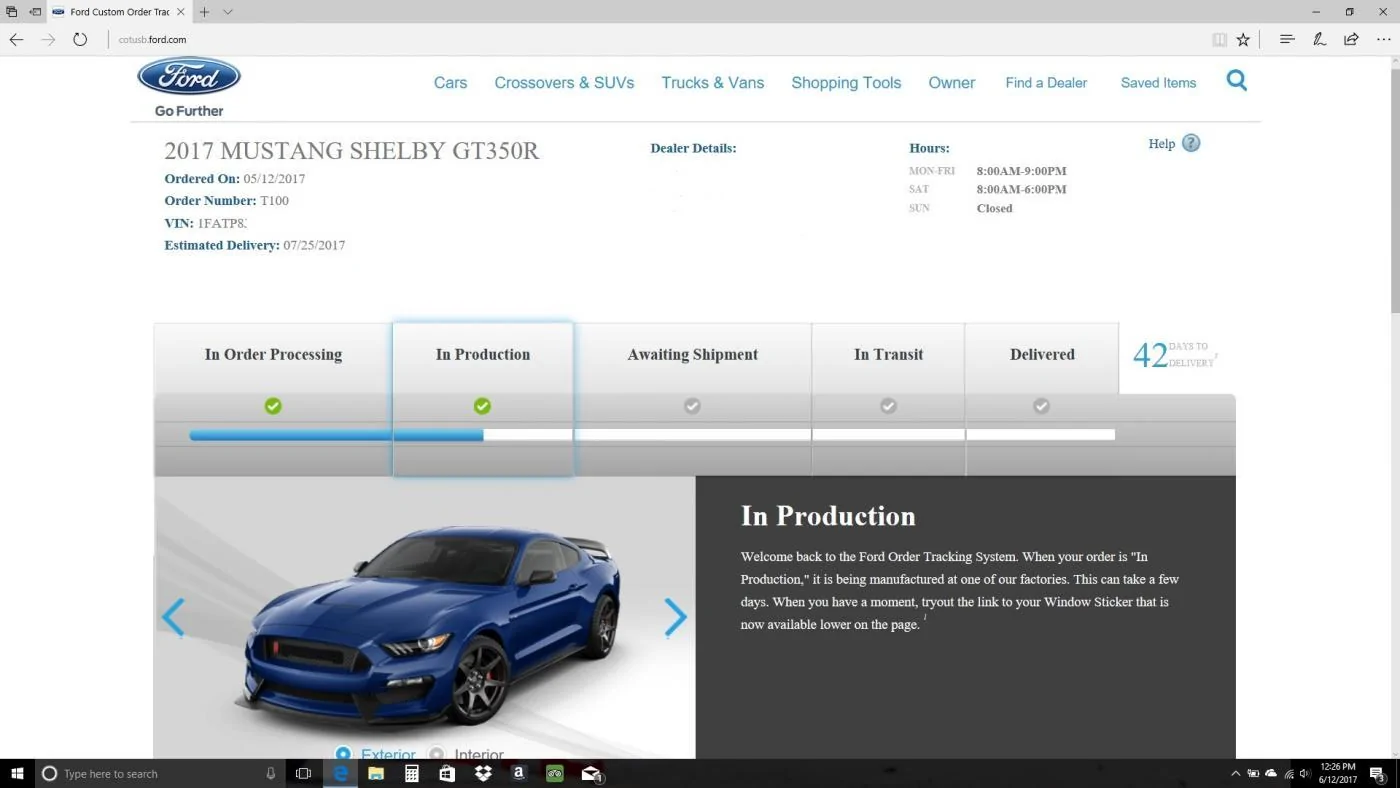Viewport: 1400px width, 788px height.
Task: Open the Edge Hub icon
Action: (1287, 39)
